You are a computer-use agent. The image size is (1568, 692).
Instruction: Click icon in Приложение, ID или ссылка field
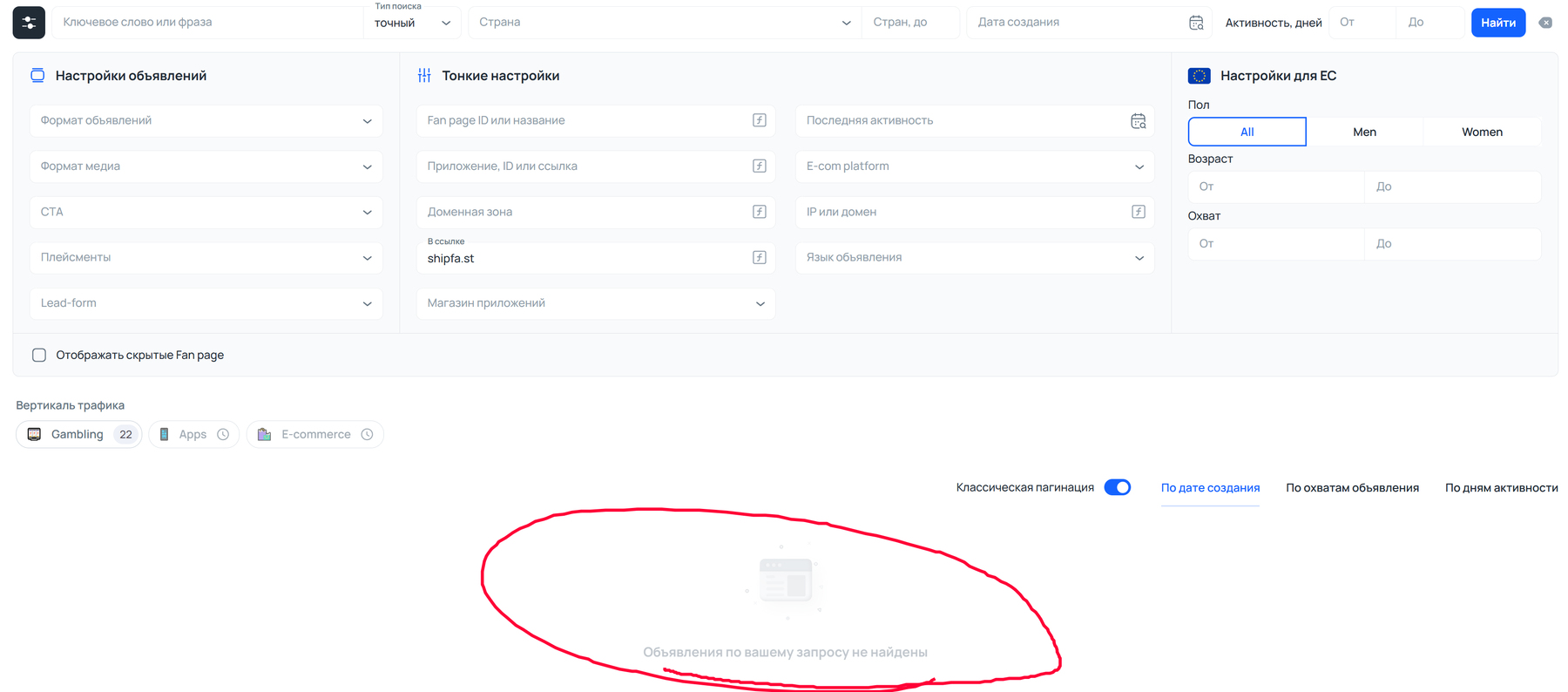(760, 166)
